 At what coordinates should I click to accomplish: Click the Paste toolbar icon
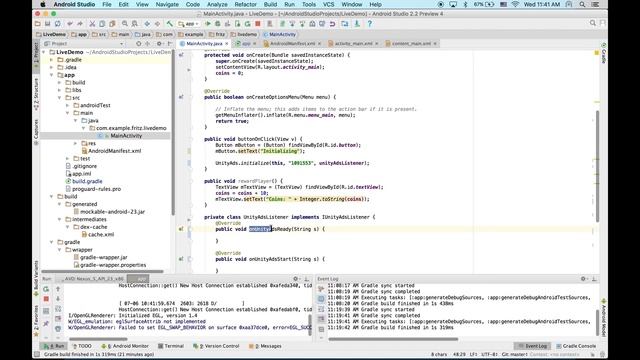click(x=112, y=24)
